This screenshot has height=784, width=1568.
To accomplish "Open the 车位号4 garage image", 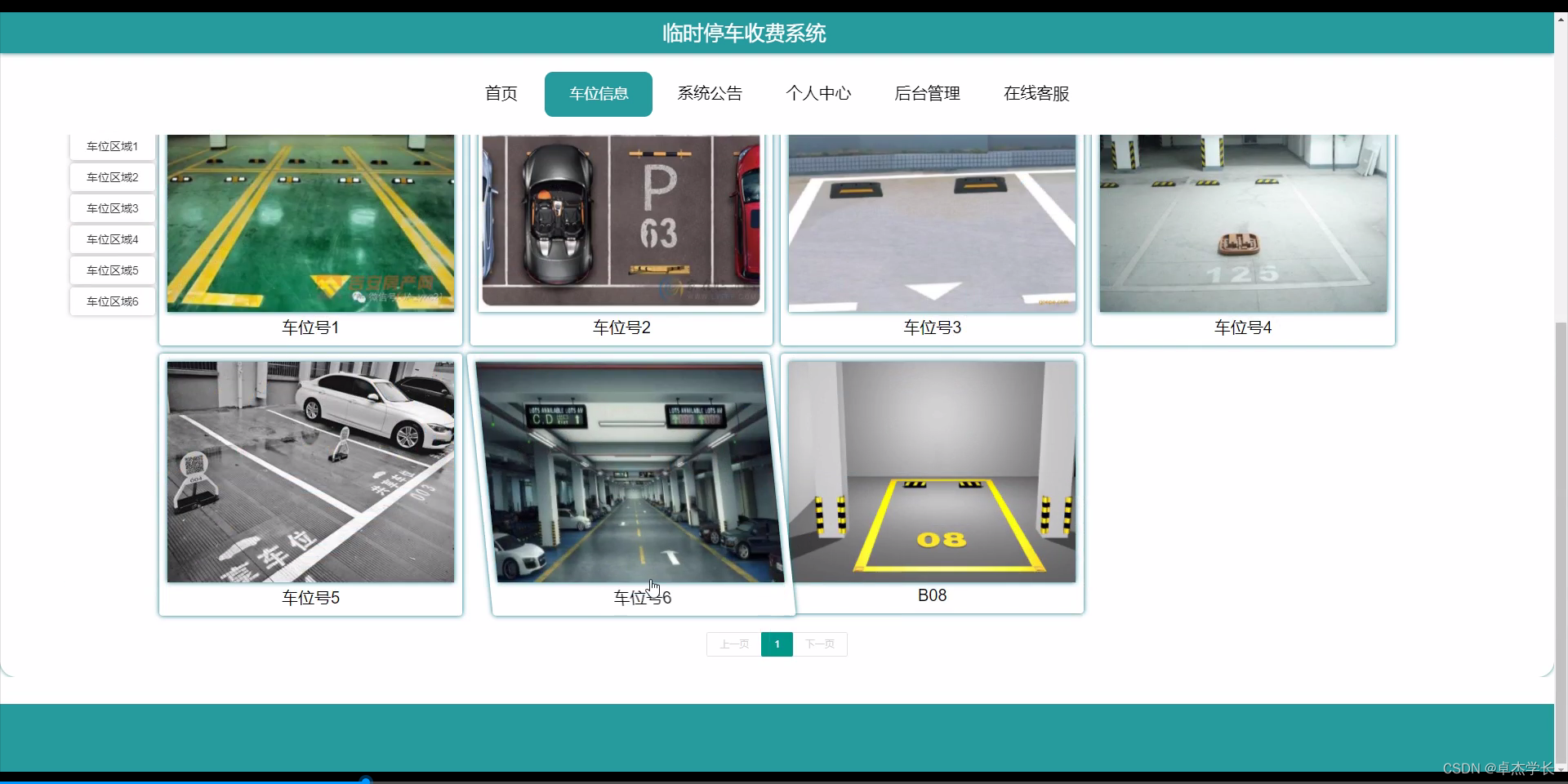I will click(1243, 223).
